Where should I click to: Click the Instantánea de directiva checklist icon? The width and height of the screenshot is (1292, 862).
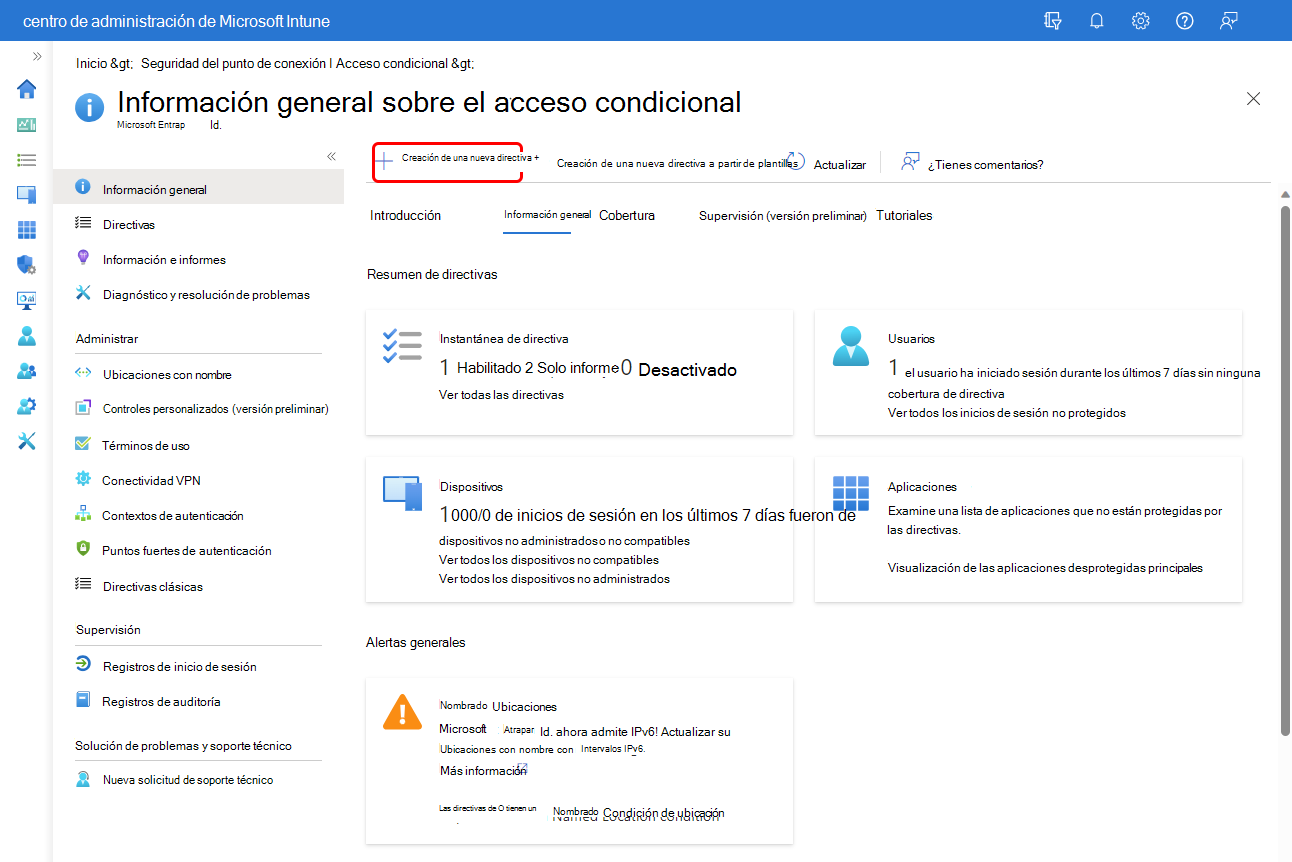tap(402, 346)
